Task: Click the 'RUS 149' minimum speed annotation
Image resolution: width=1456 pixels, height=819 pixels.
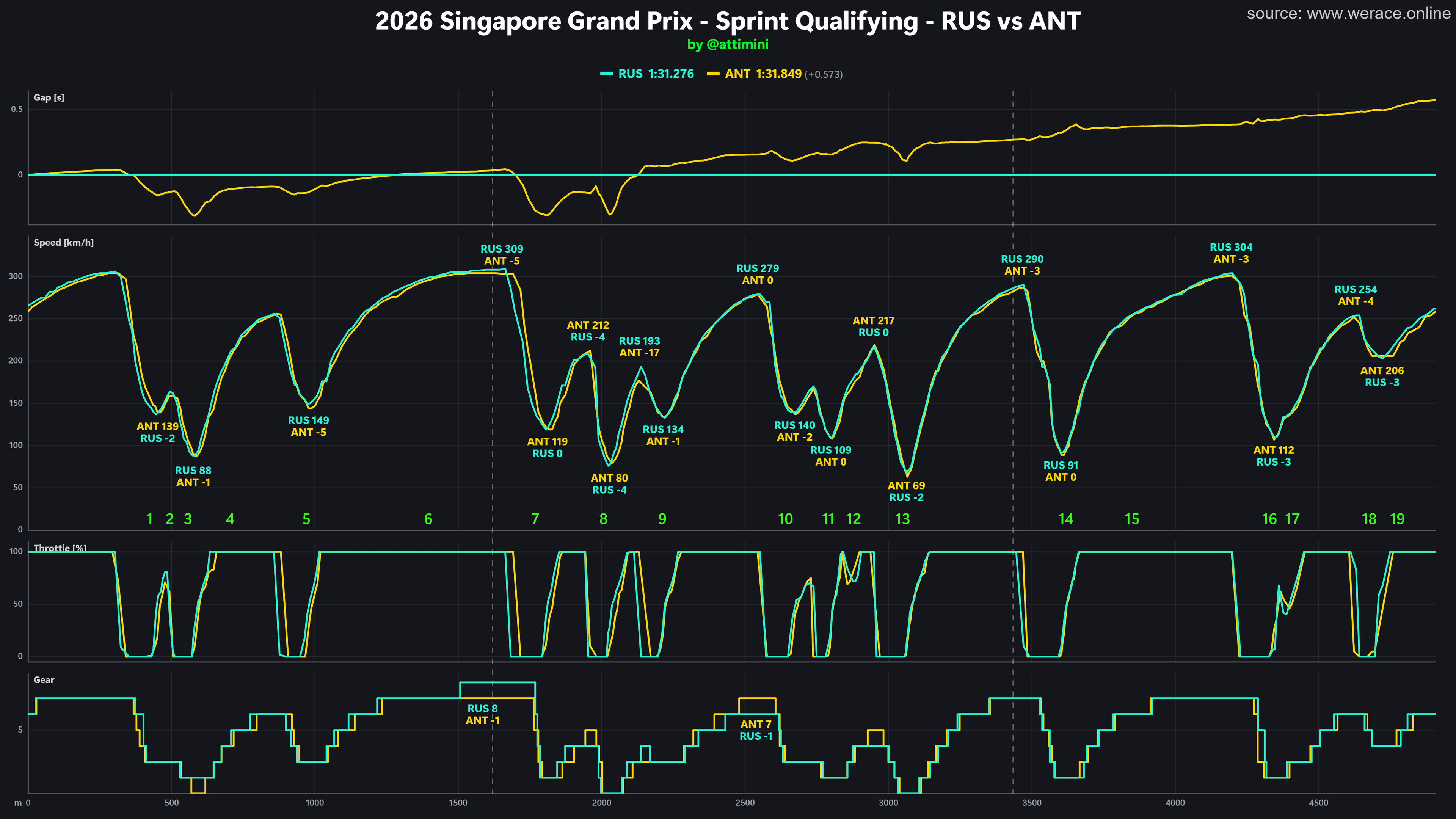Action: coord(308,420)
